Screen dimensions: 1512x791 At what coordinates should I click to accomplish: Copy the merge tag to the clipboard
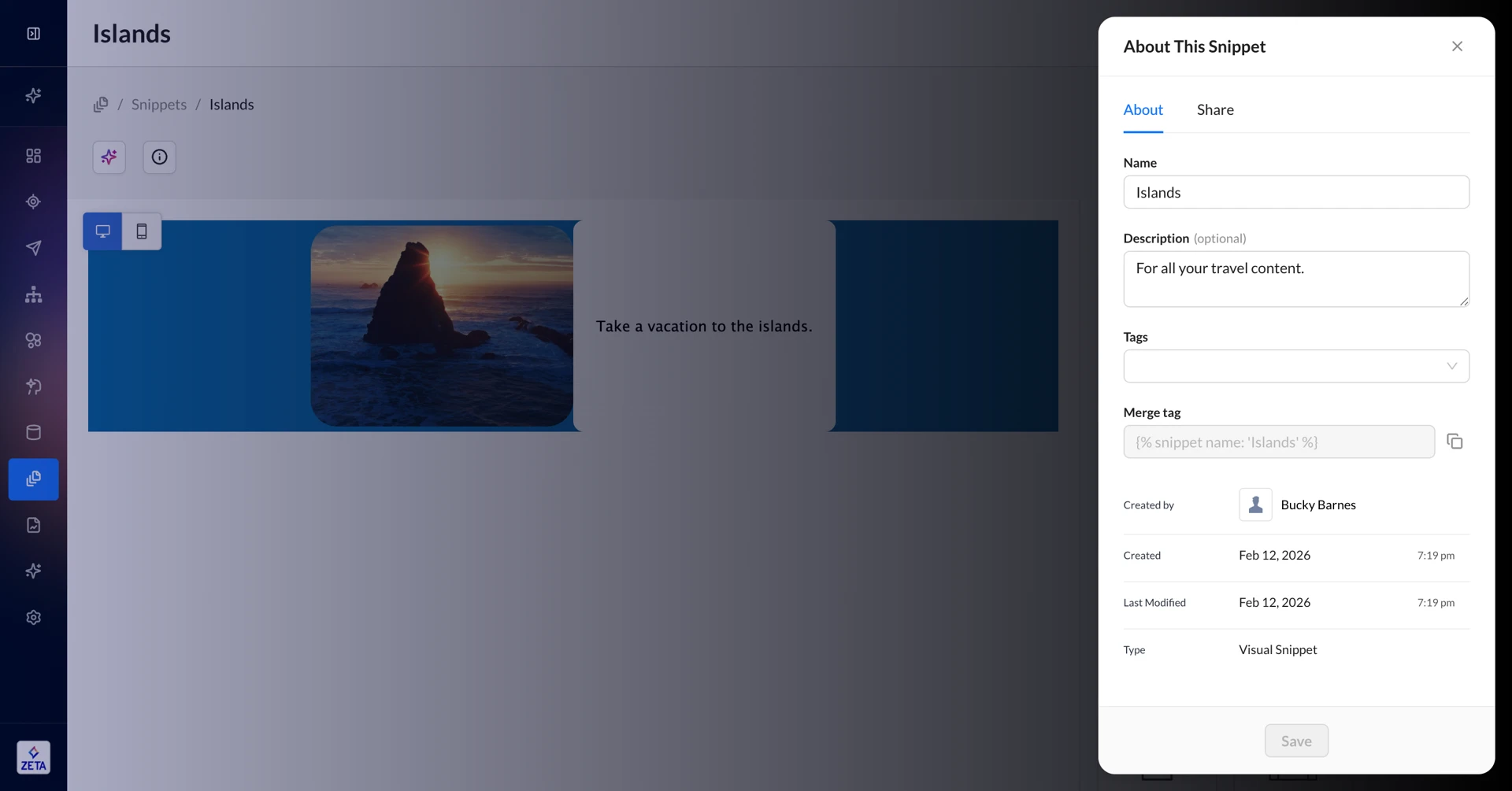point(1455,442)
